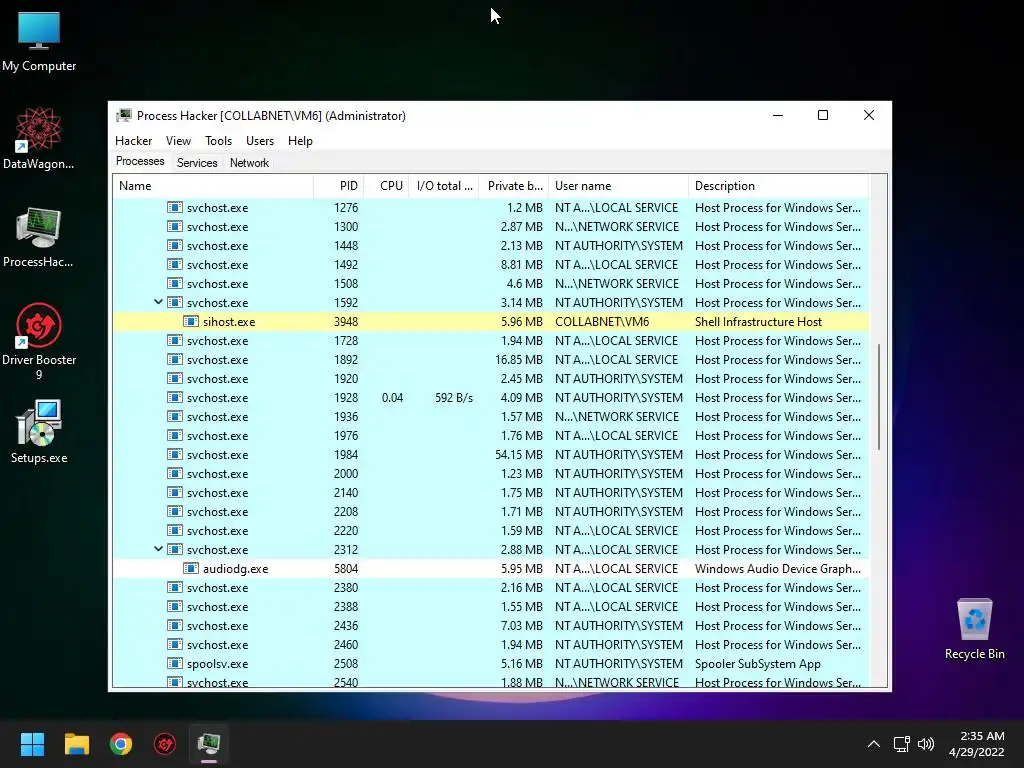Sort by the PID column header

(339, 185)
